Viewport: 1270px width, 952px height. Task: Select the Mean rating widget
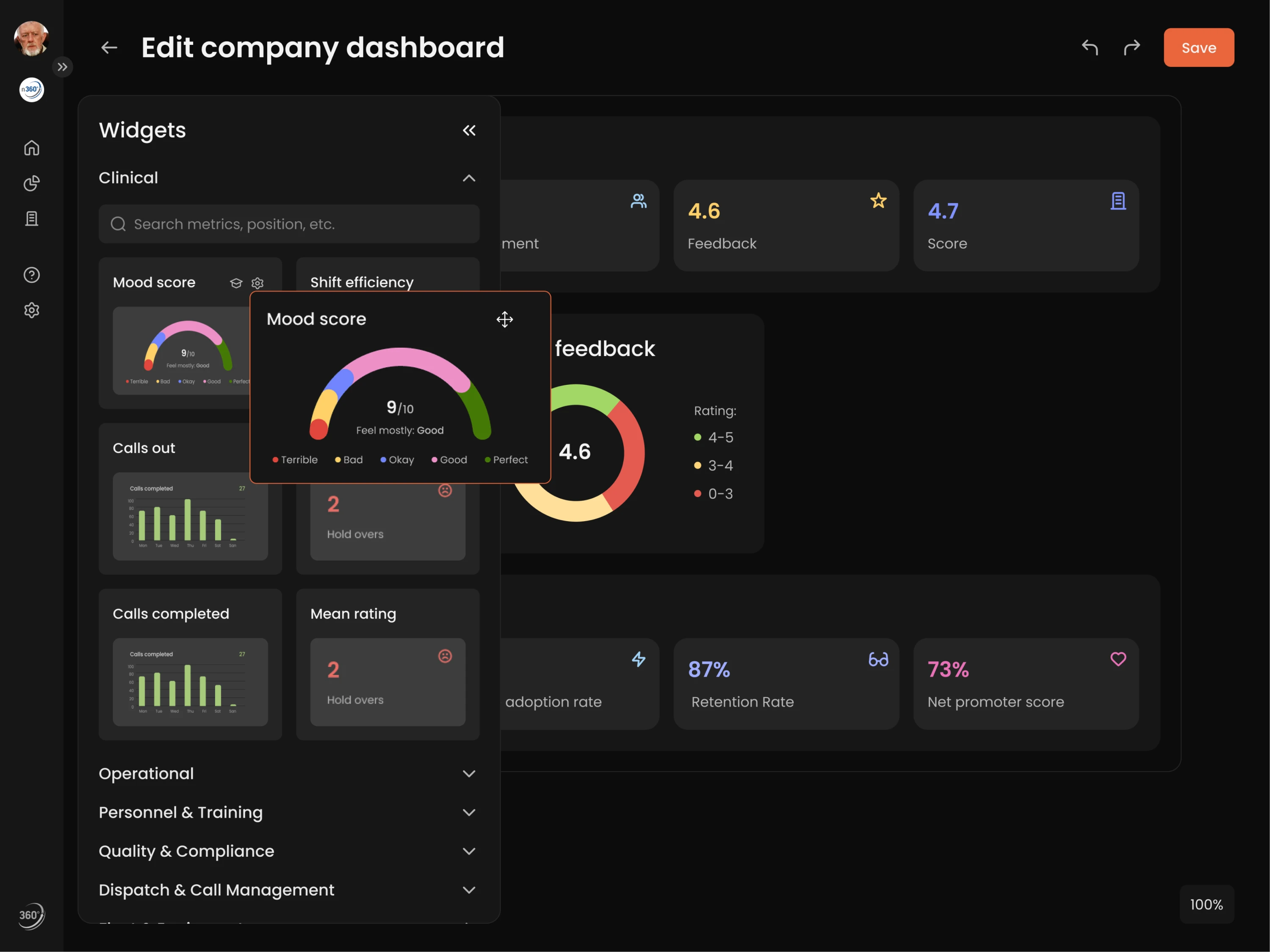[387, 664]
